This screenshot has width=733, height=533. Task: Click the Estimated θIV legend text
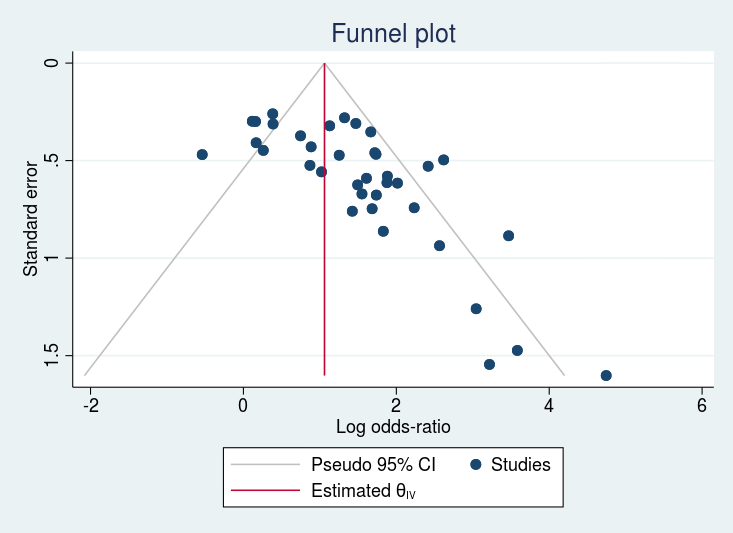coord(361,491)
